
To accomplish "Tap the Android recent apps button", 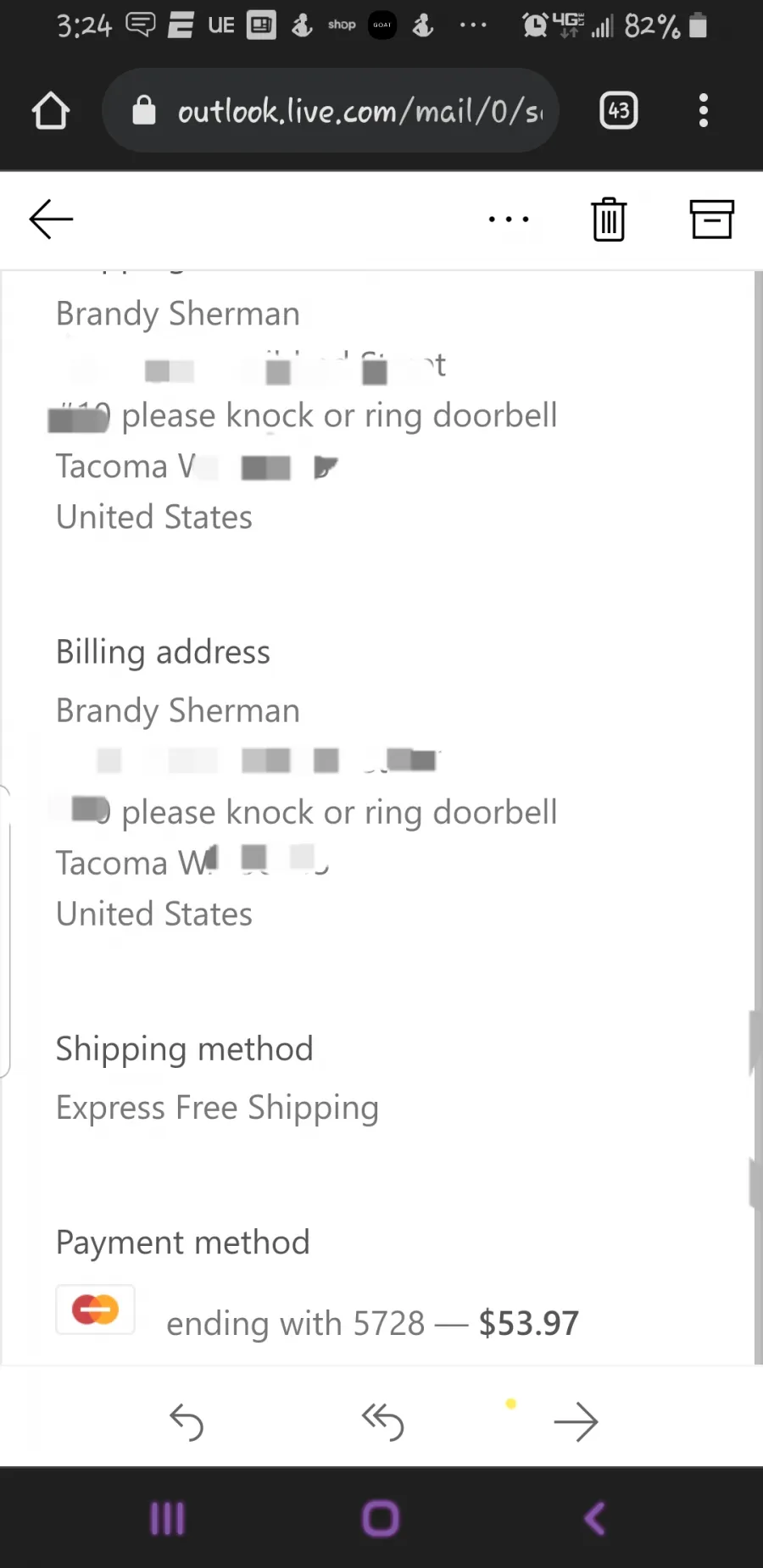I will pos(167,1518).
